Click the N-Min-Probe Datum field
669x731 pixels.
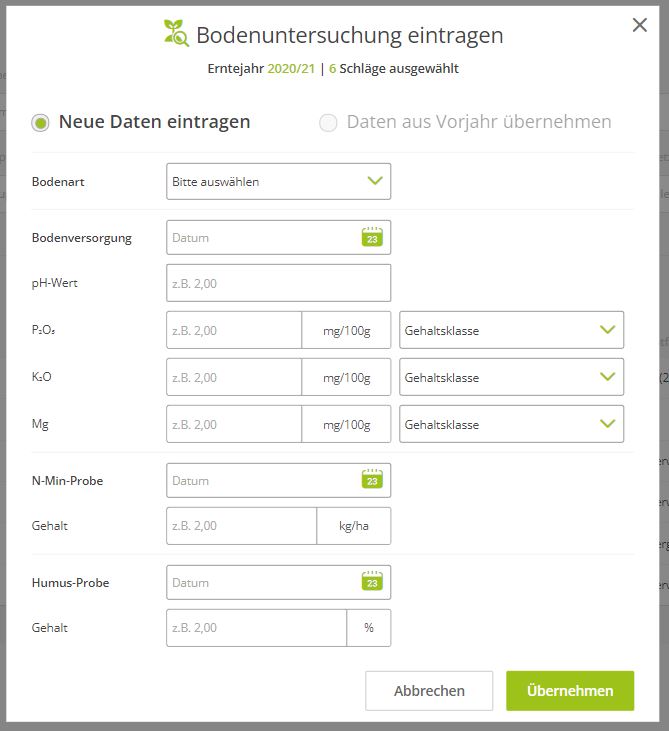[x=278, y=480]
